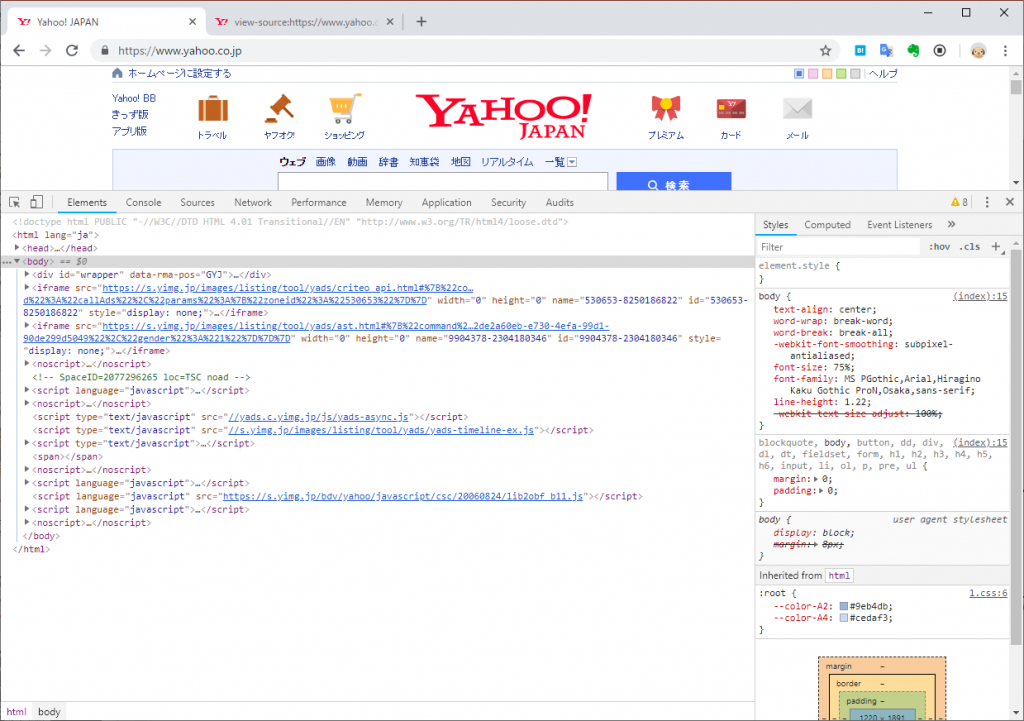Click the warnings count badge showing 8
1024x721 pixels.
click(959, 202)
